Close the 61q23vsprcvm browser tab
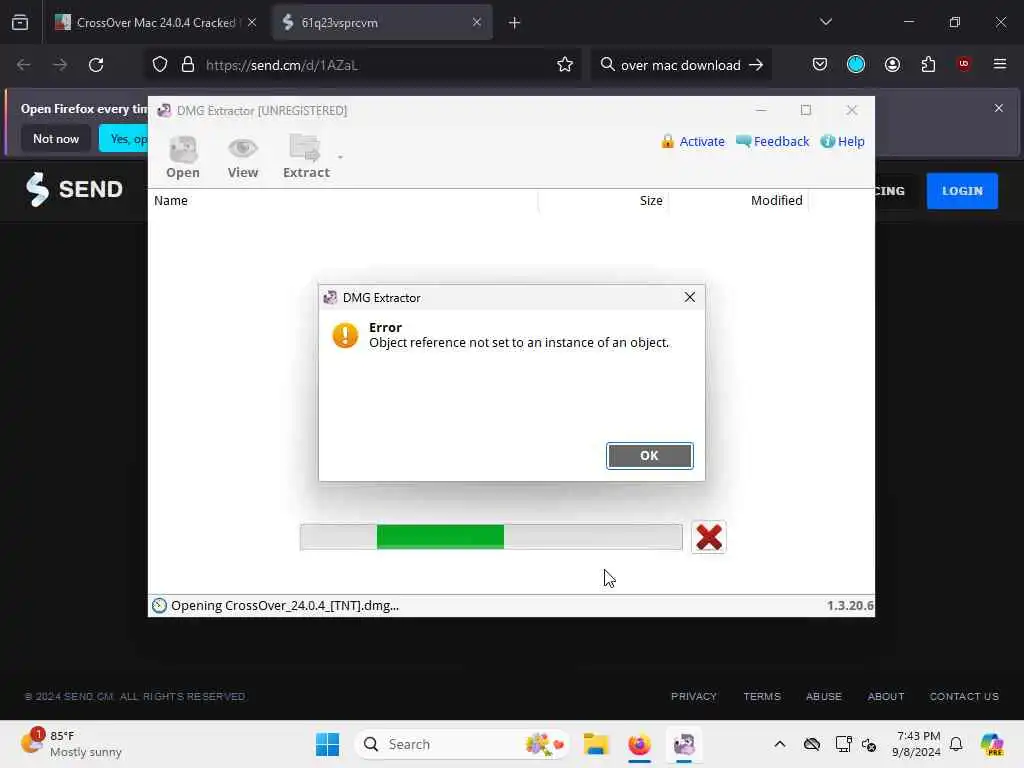Viewport: 1024px width, 768px height. 477,22
